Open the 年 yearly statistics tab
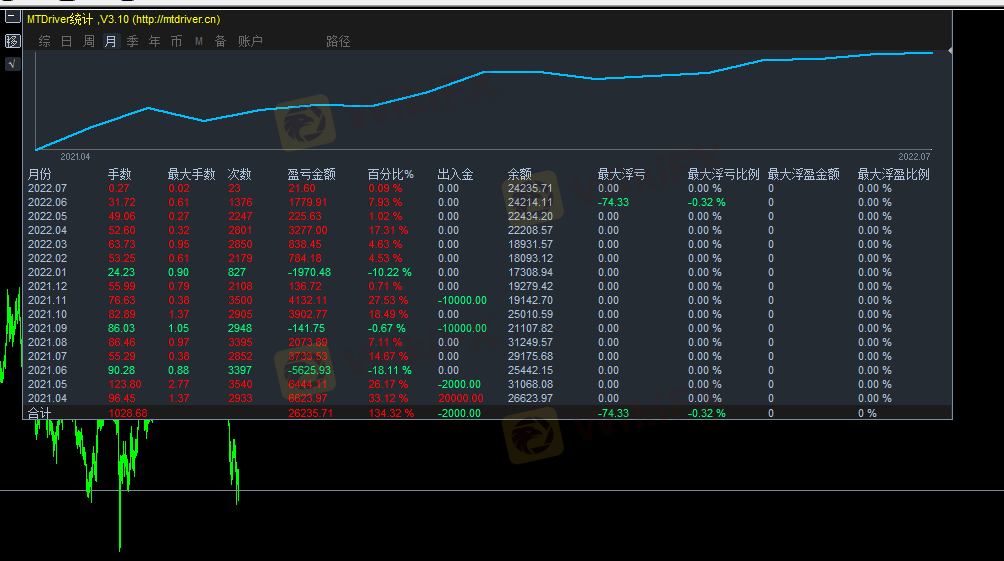This screenshot has width=1004, height=561. (x=154, y=41)
